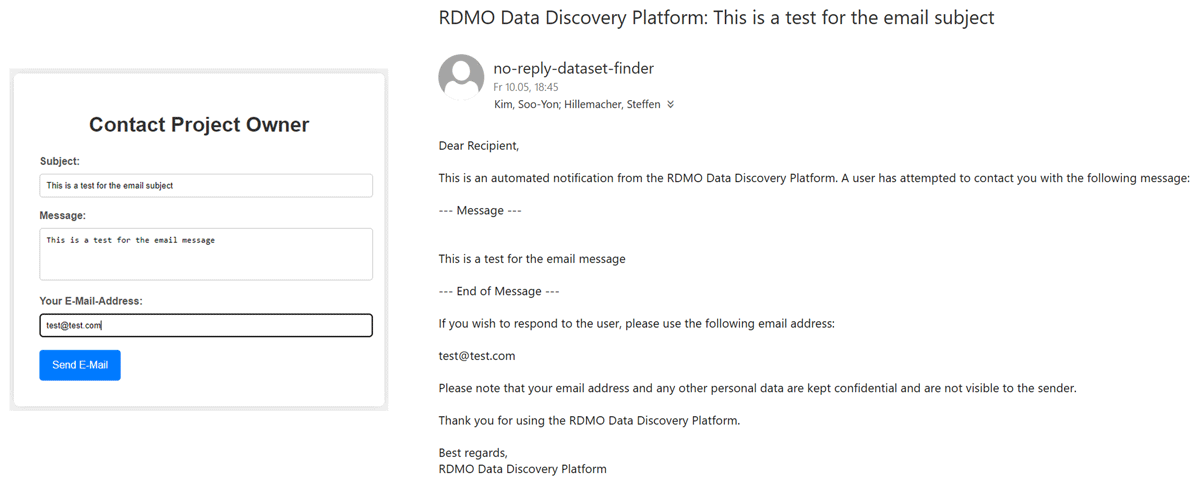Click the Your E-Mail-Address: label
The image size is (1200, 486).
coord(91,301)
